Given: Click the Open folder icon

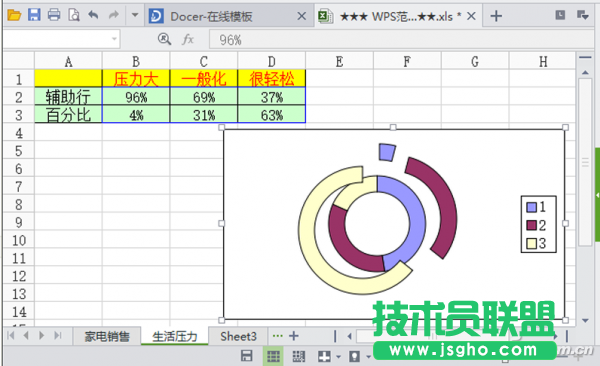Looking at the screenshot, I should click(14, 16).
